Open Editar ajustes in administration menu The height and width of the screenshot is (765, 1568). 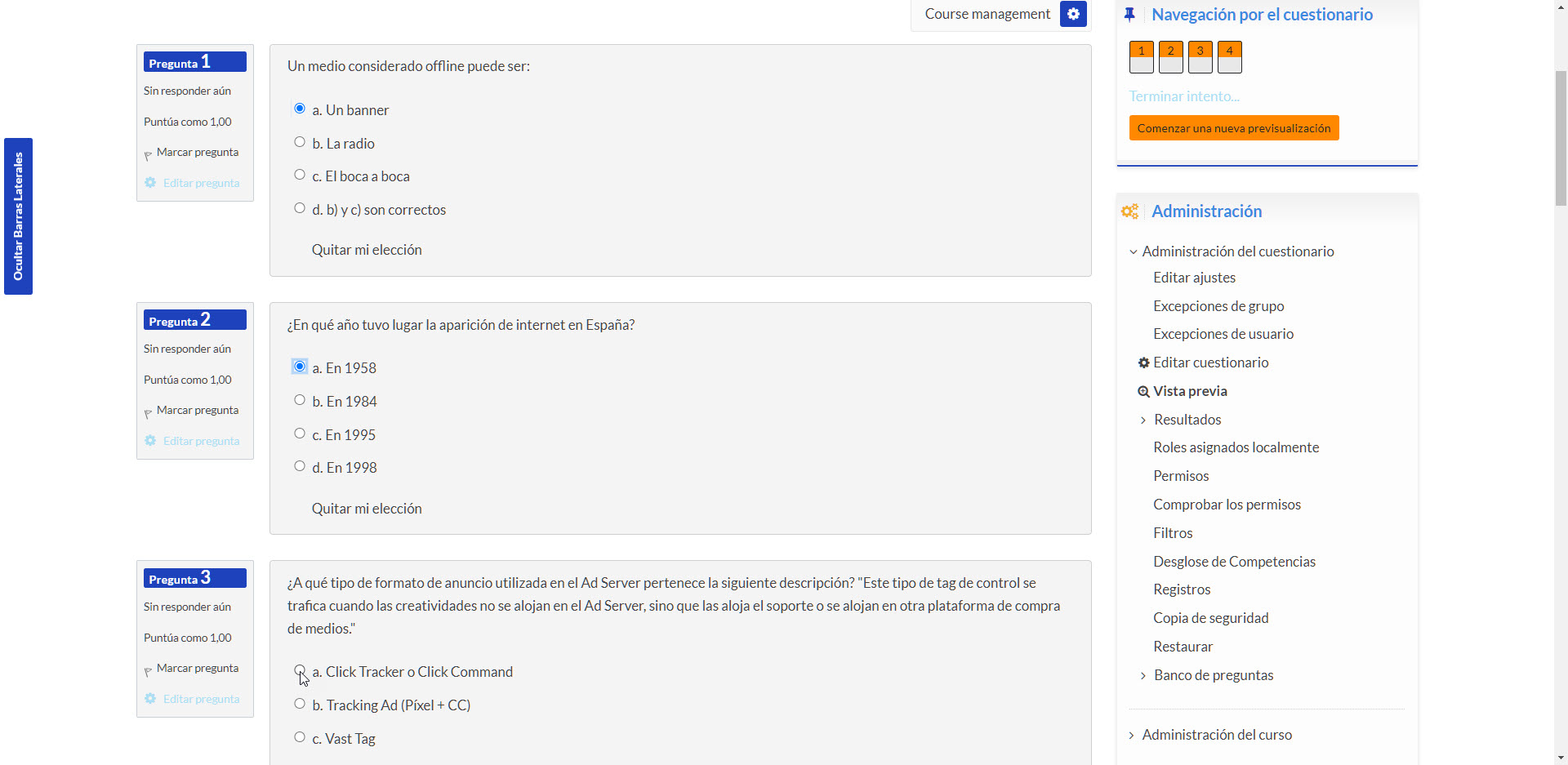tap(1194, 278)
